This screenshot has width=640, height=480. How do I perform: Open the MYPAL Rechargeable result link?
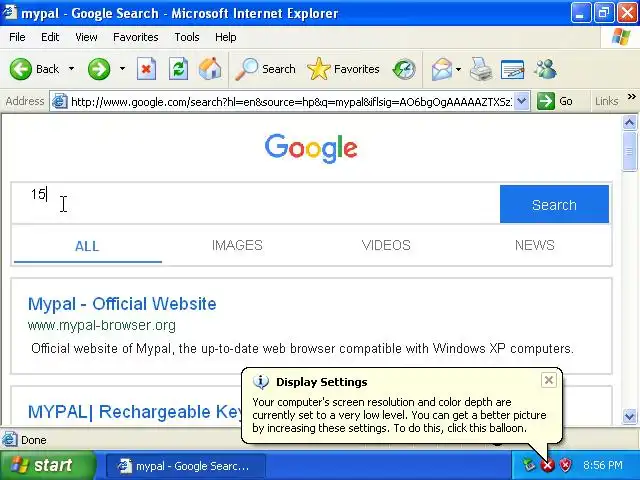coord(135,412)
